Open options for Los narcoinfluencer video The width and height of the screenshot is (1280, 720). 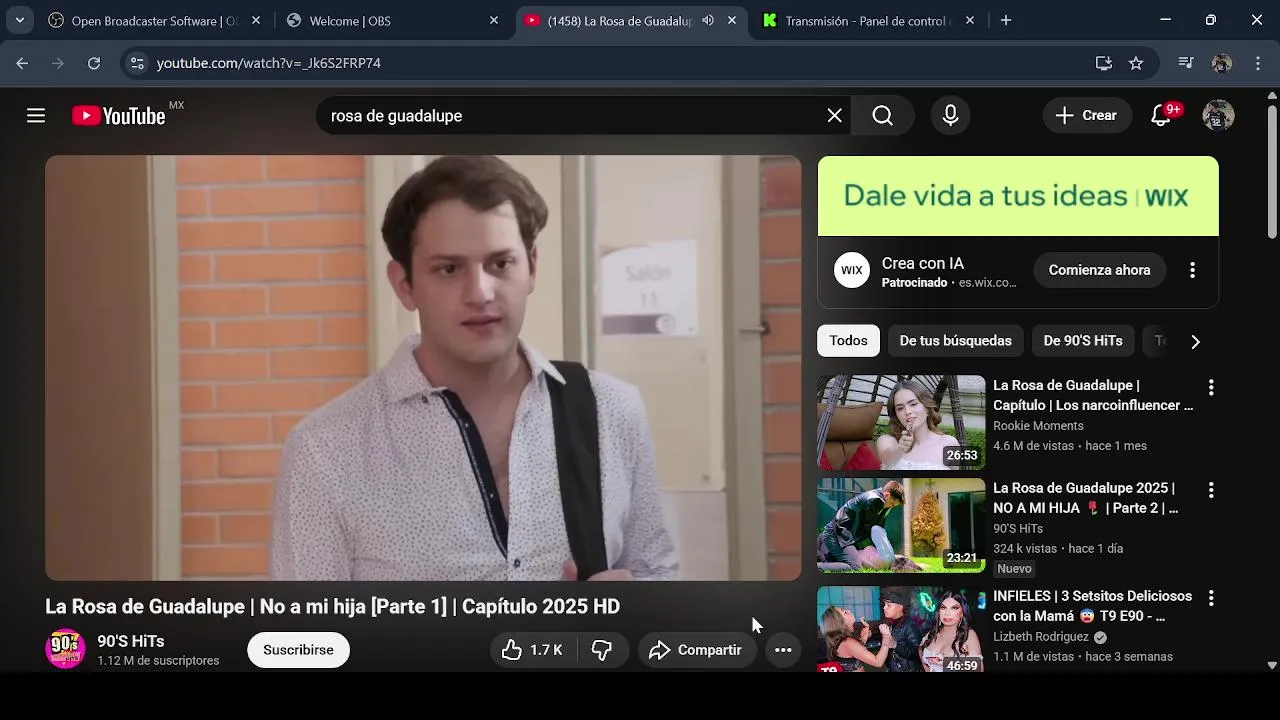1211,387
